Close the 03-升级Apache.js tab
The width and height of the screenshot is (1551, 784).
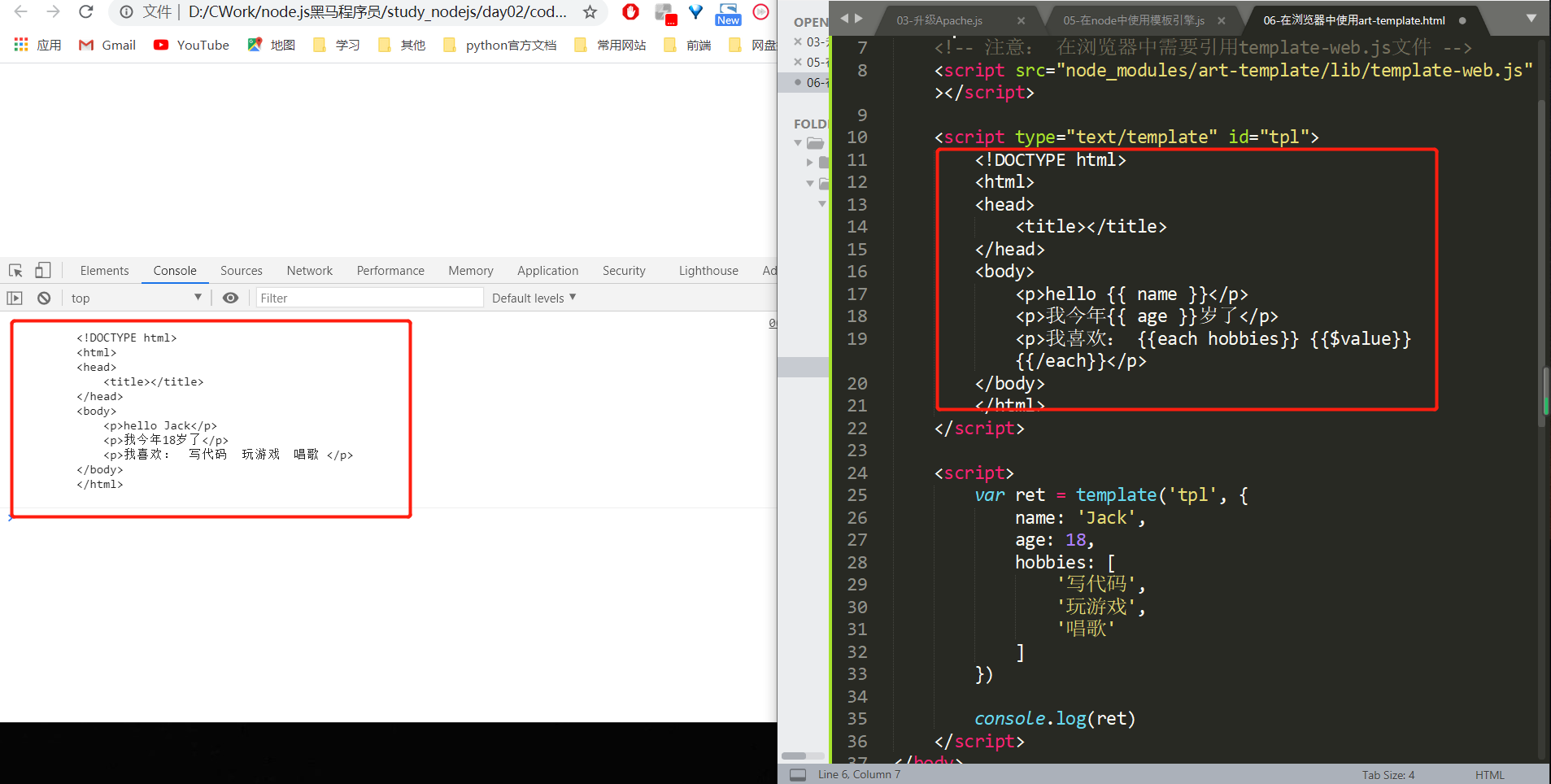[x=1021, y=20]
